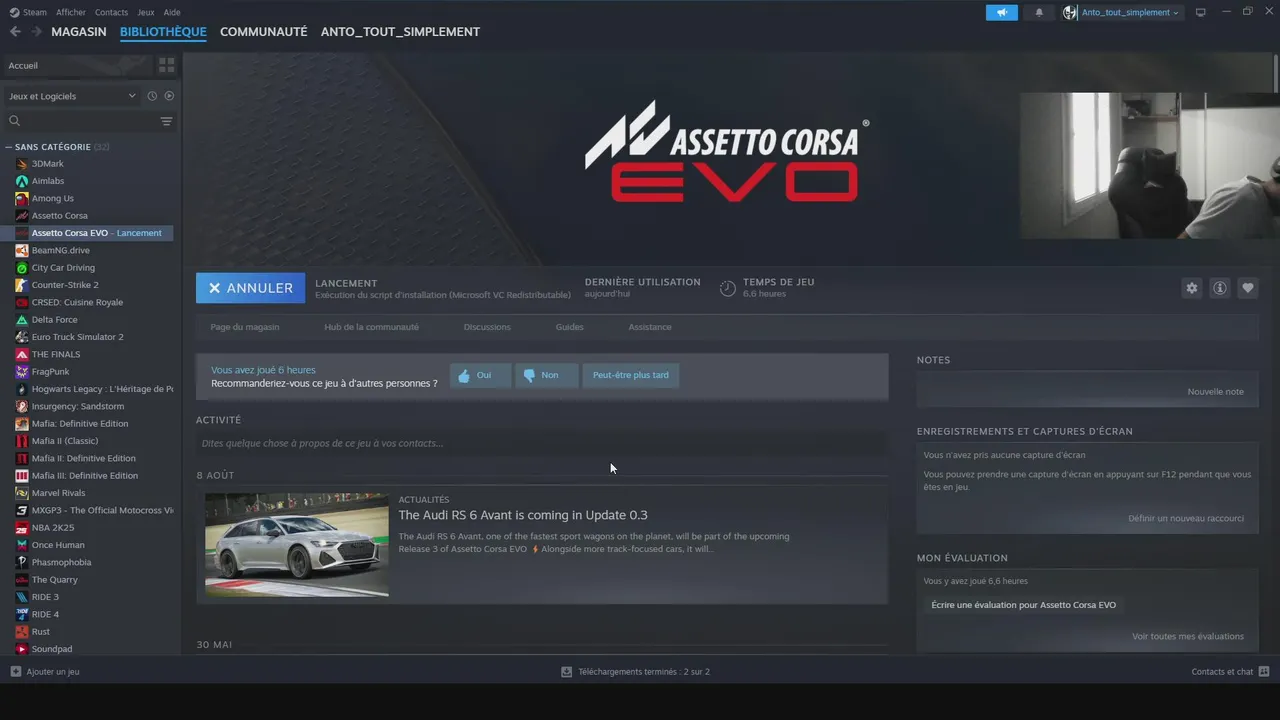Go to the MAGASIN tab

click(79, 32)
